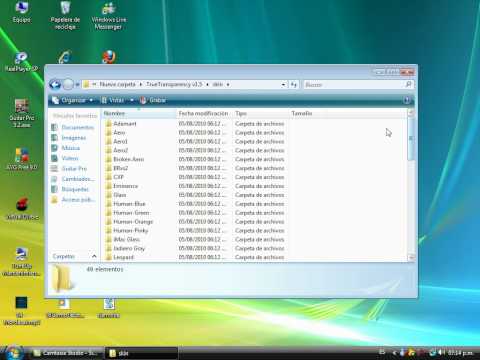Image resolution: width=480 pixels, height=360 pixels.
Task: Select the Aero2 folder row
Action: point(195,150)
